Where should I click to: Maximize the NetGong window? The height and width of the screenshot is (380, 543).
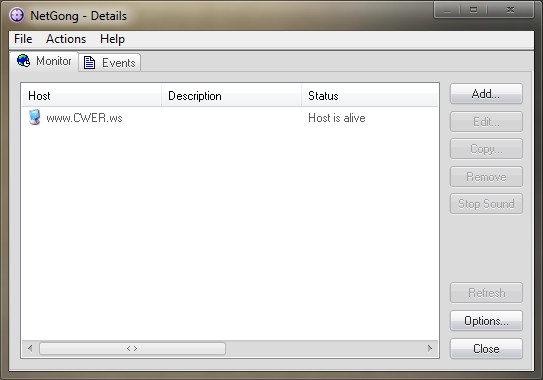point(473,10)
